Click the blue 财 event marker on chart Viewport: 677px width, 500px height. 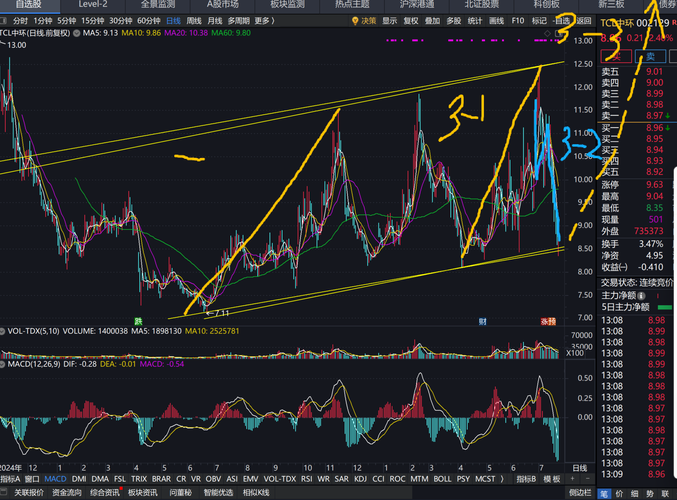coord(482,321)
